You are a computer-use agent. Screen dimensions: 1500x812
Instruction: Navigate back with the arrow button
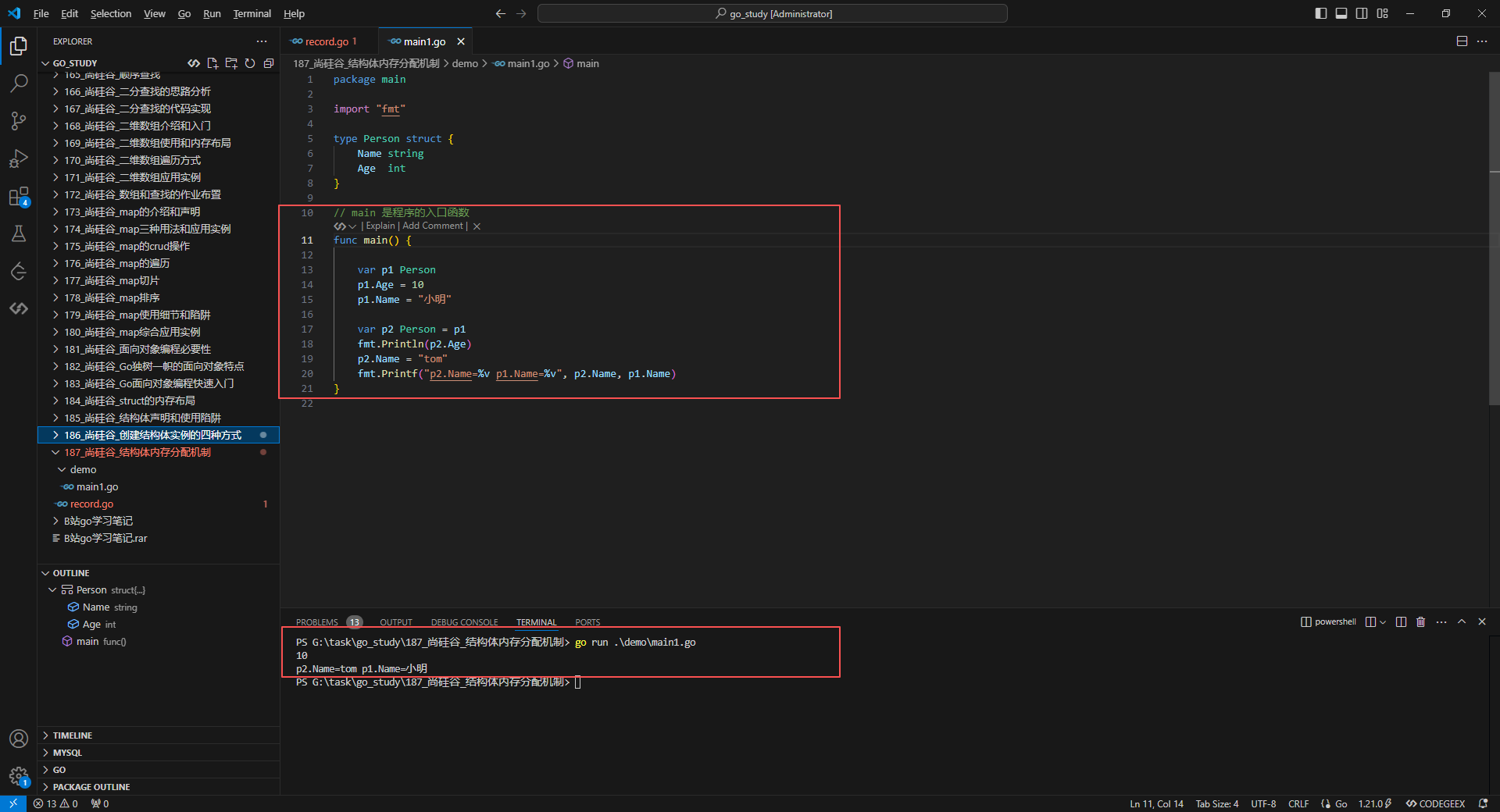pyautogui.click(x=501, y=13)
